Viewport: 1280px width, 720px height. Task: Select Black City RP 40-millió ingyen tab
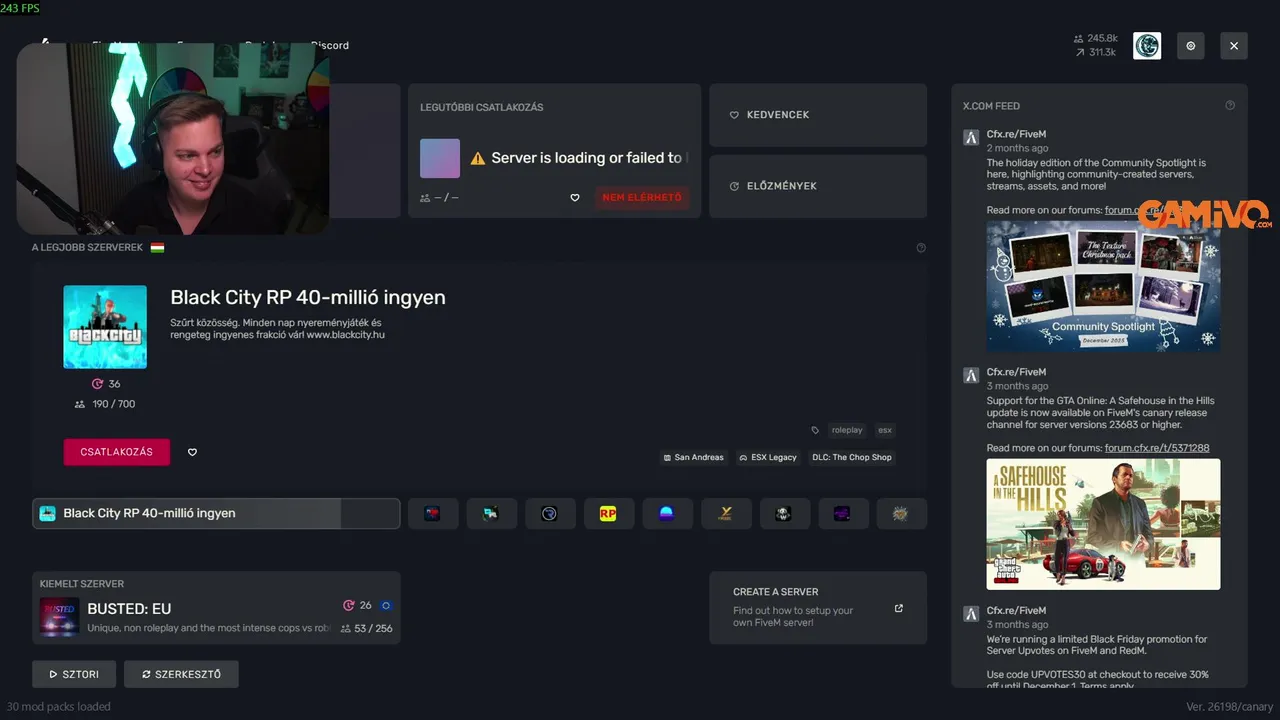(216, 513)
